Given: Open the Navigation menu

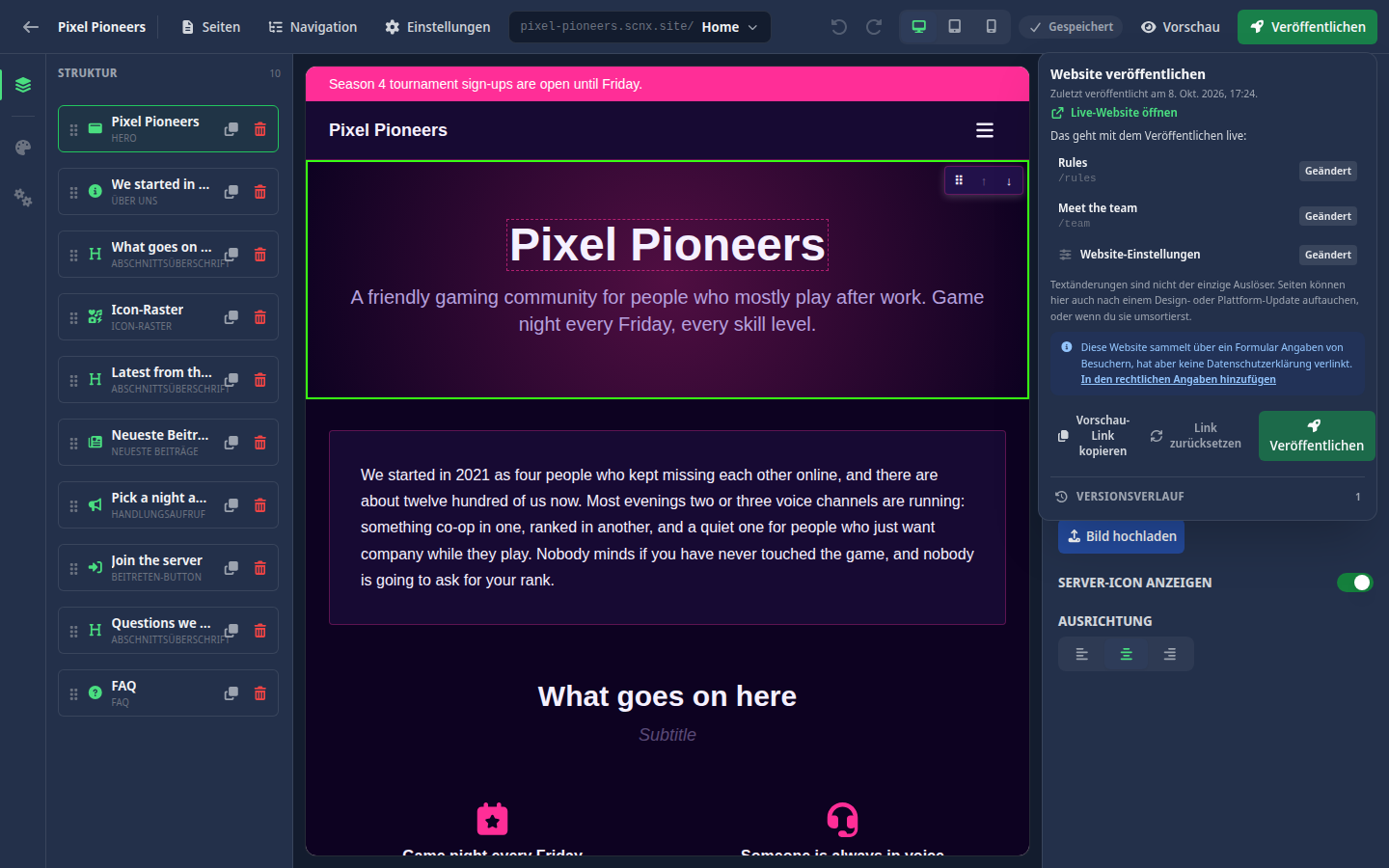Looking at the screenshot, I should click(313, 27).
